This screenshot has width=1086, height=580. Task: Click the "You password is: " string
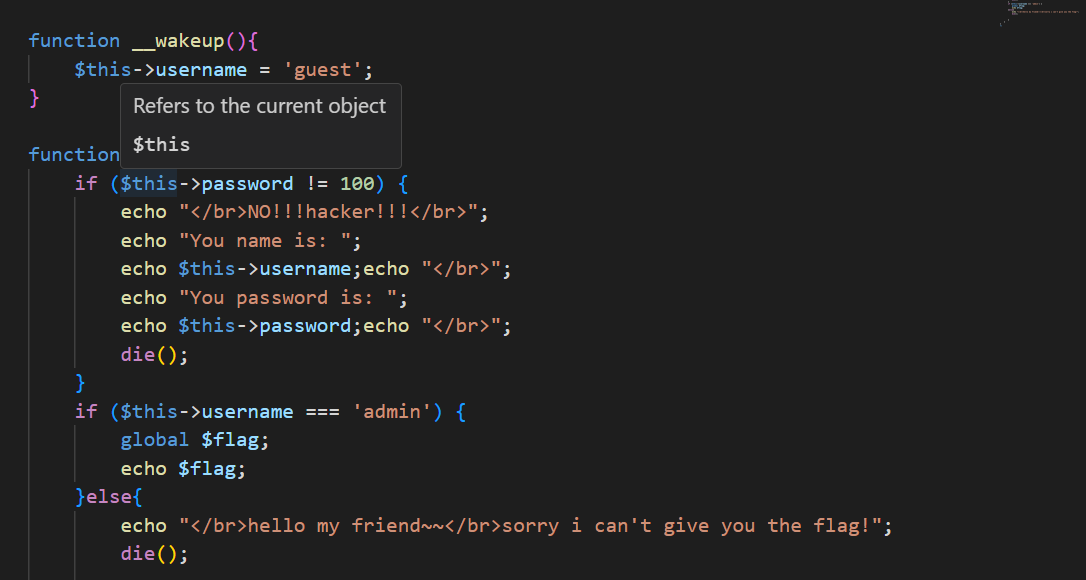coord(287,298)
